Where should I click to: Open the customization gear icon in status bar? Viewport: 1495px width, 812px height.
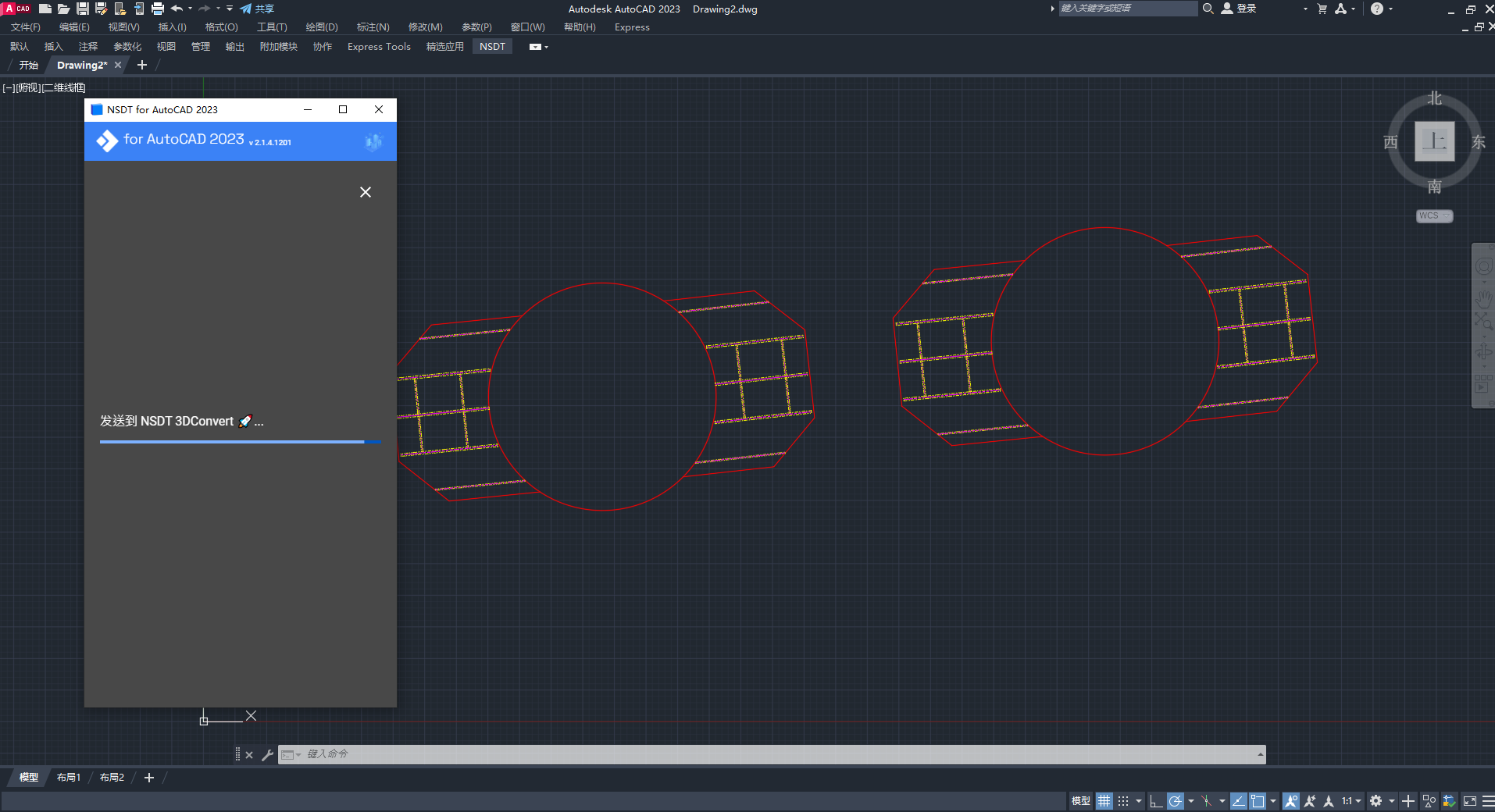coord(1376,800)
